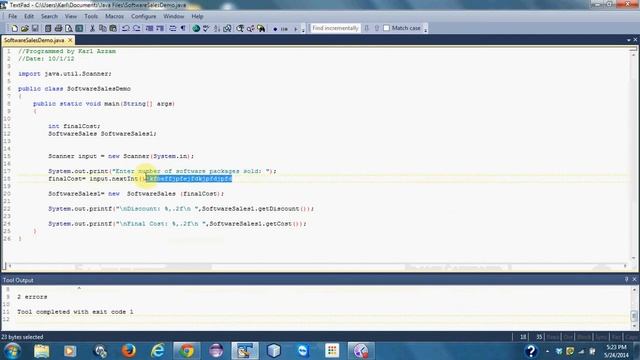640x360 pixels.
Task: Open the Replace dialog
Action: point(251,28)
